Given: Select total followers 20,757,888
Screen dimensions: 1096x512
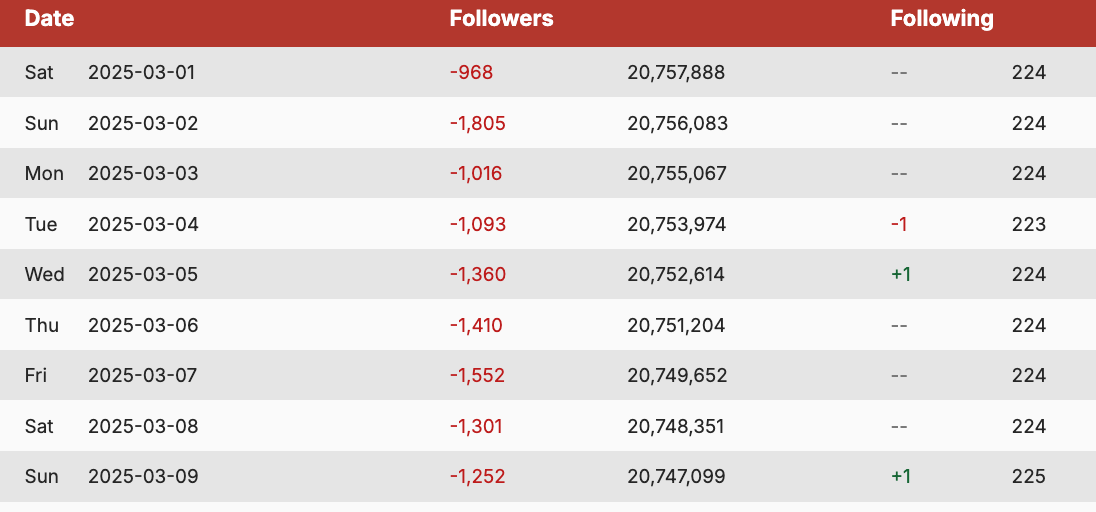Looking at the screenshot, I should pos(676,72).
